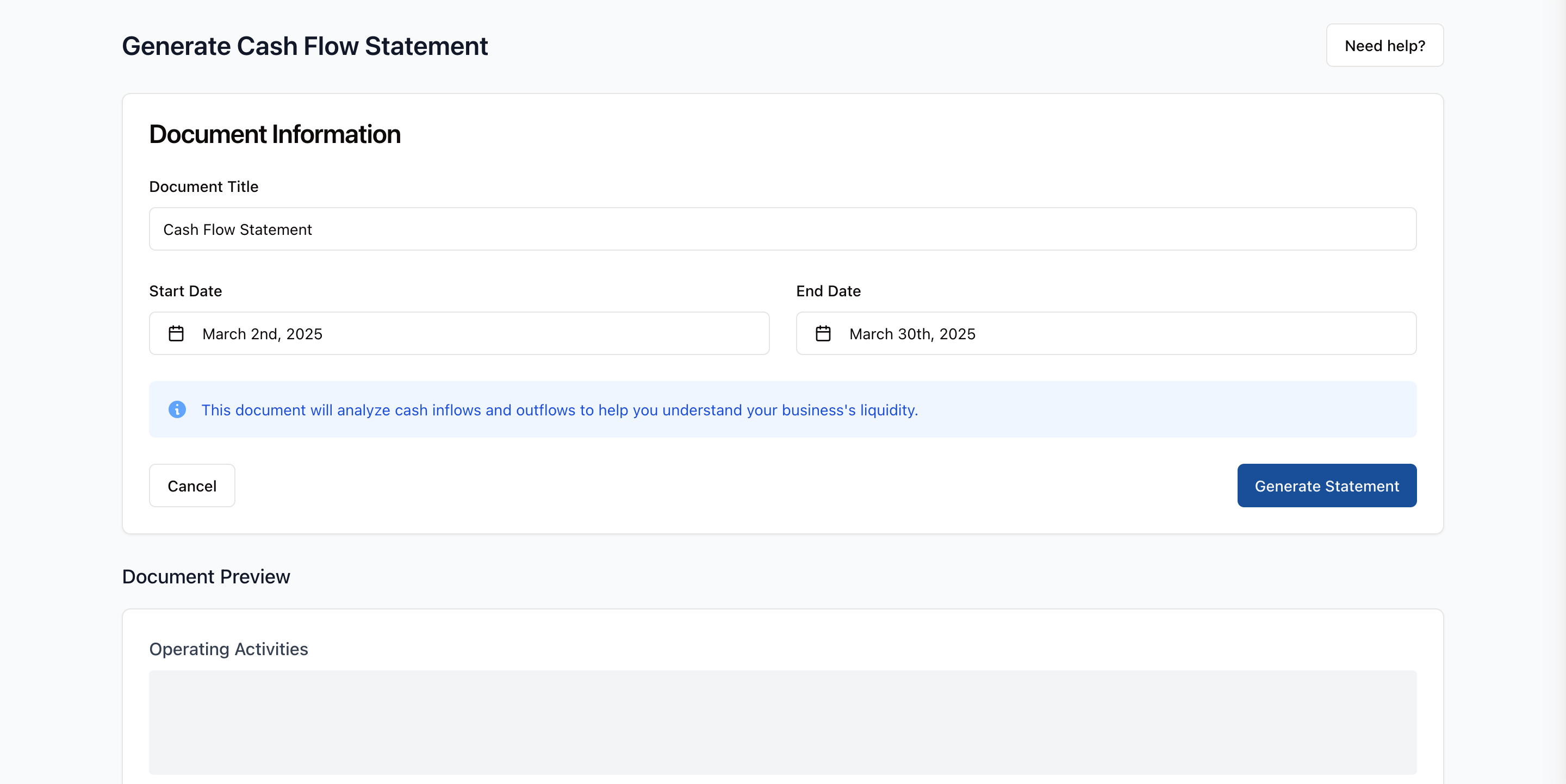Click the Operating Activities preview placeholder
This screenshot has width=1566, height=784.
coord(782,722)
